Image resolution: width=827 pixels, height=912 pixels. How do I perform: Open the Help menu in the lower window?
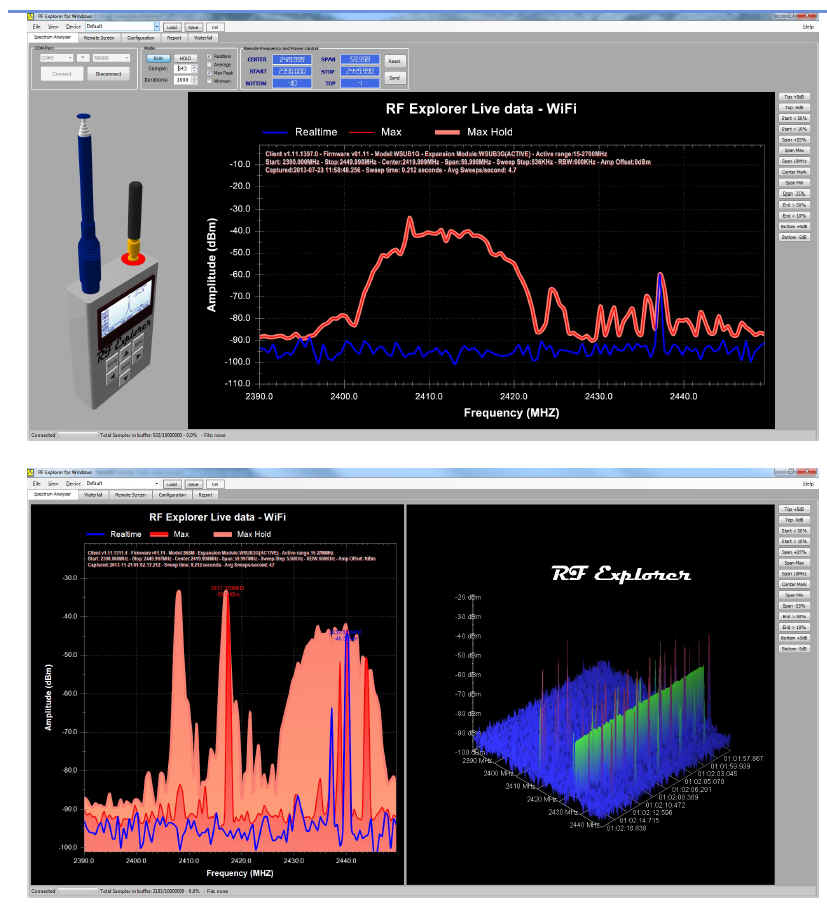click(x=808, y=483)
